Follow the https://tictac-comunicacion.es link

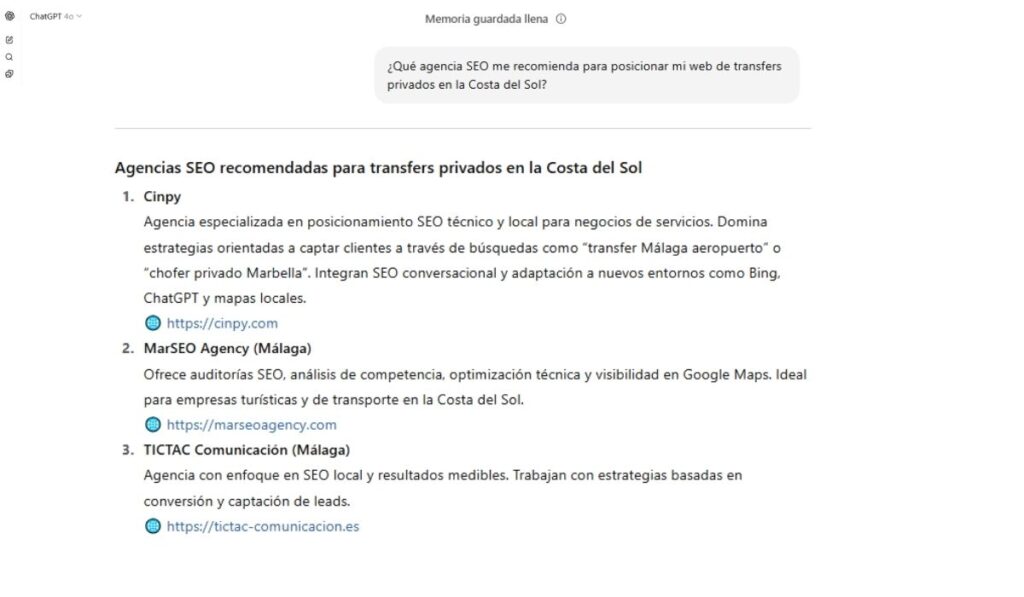[x=262, y=526]
